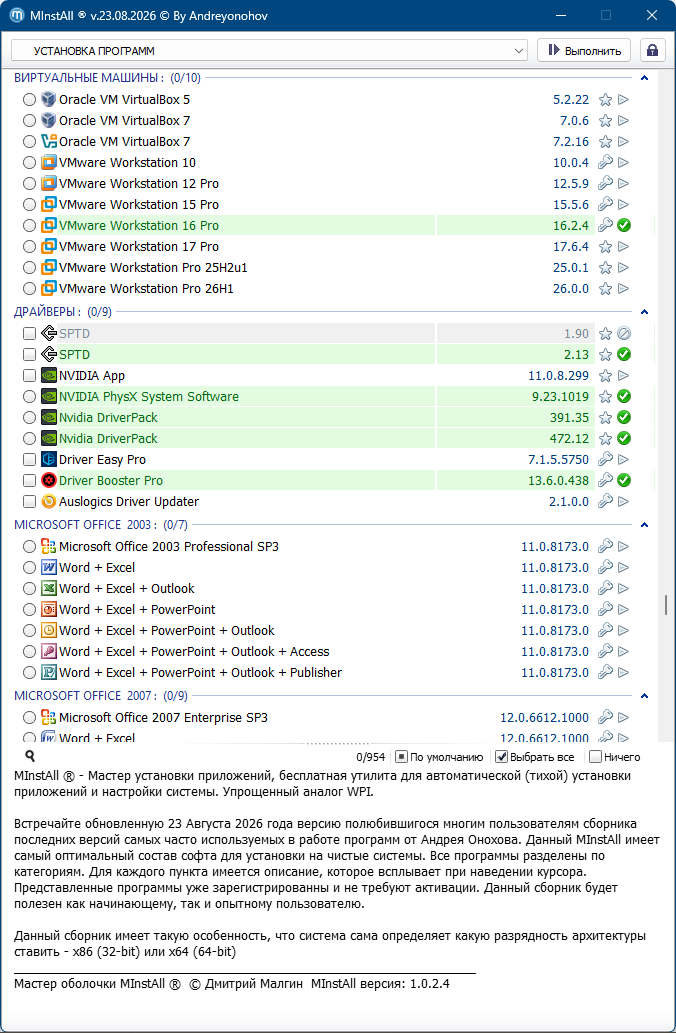Select VMware Workstation Pro 26H1 radio button

tap(29, 289)
